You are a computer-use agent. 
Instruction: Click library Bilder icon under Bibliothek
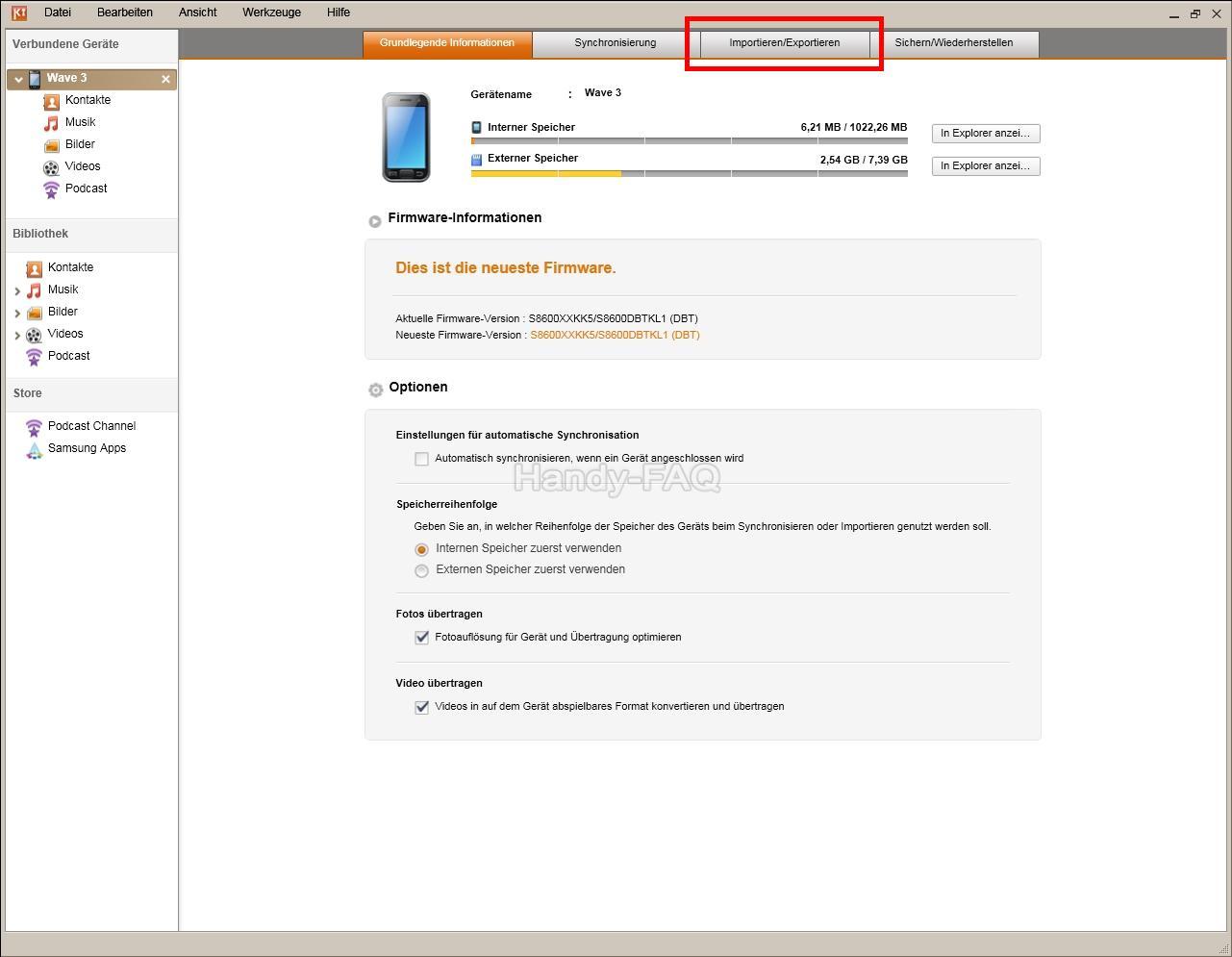[34, 313]
